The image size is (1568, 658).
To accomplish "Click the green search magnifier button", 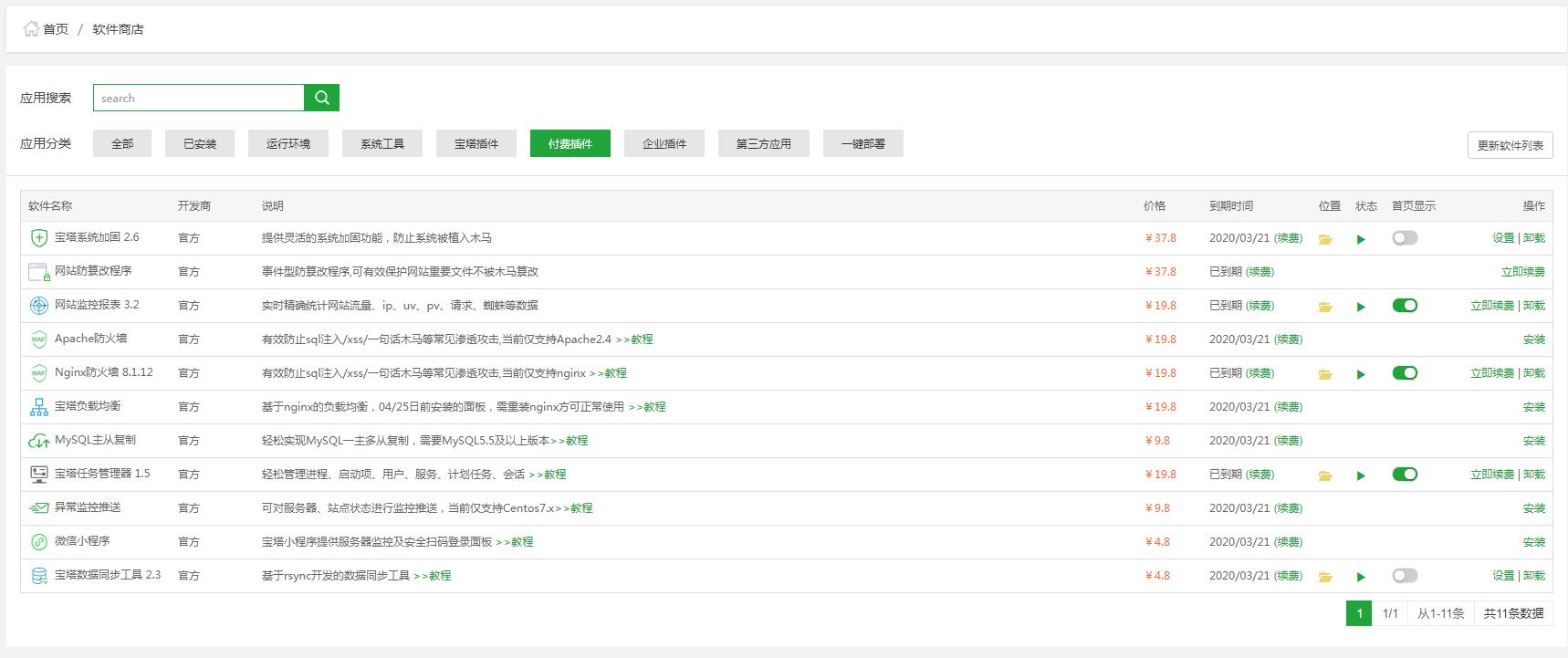I will pyautogui.click(x=321, y=98).
